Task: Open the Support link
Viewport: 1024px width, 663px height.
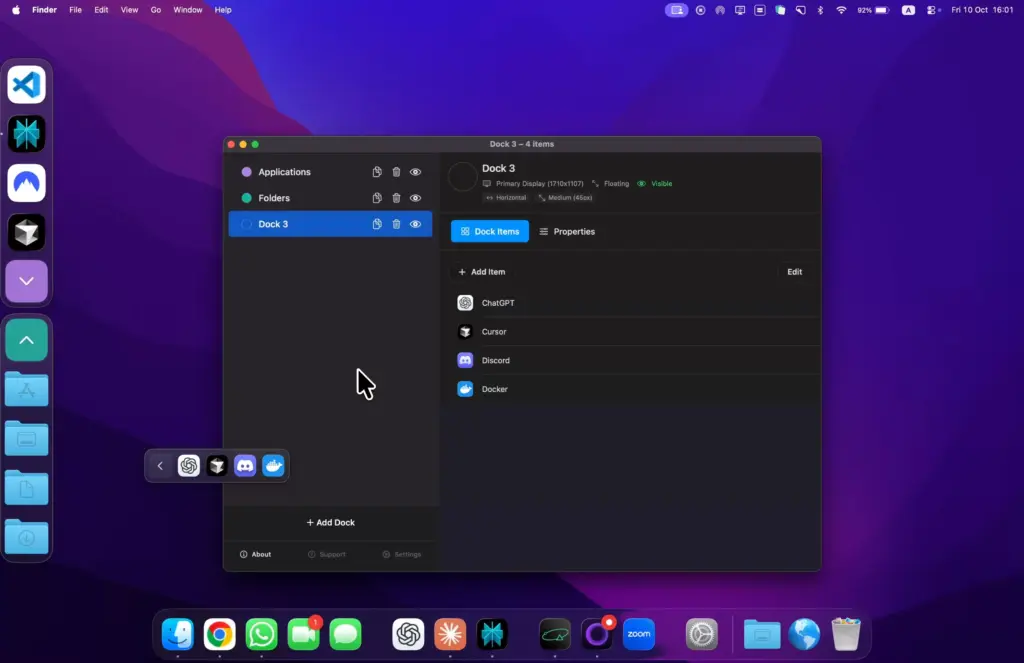Action: 327,554
